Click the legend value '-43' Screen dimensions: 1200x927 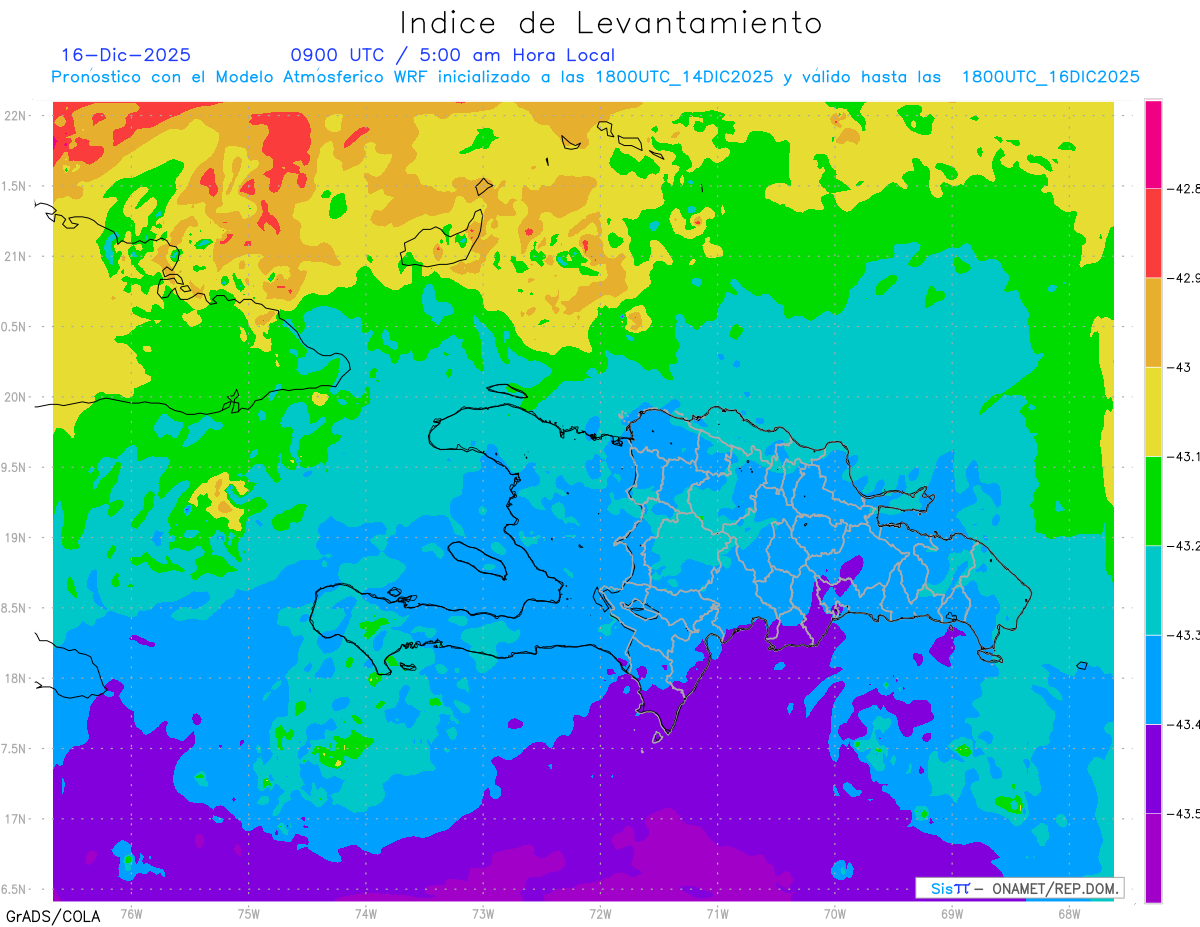pyautogui.click(x=1178, y=367)
